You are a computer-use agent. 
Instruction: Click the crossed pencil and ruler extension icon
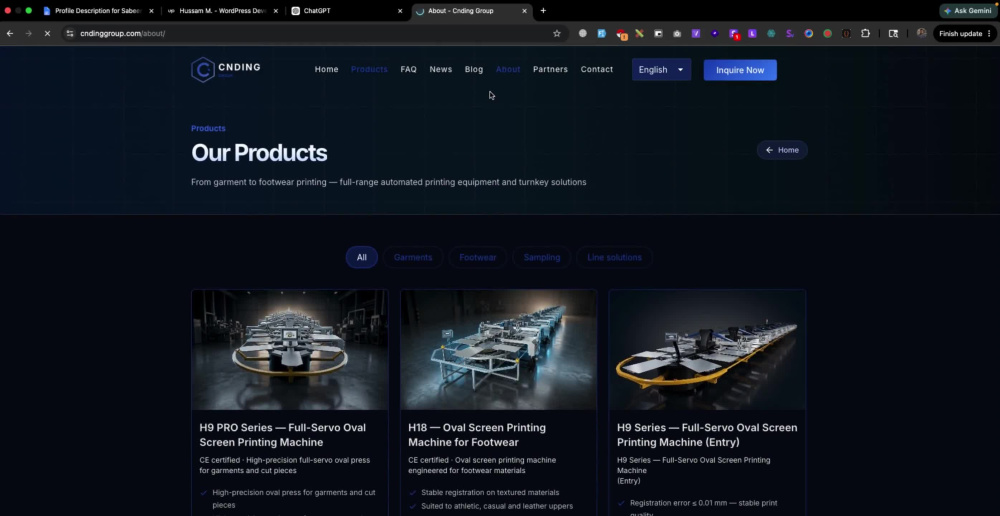coord(639,33)
